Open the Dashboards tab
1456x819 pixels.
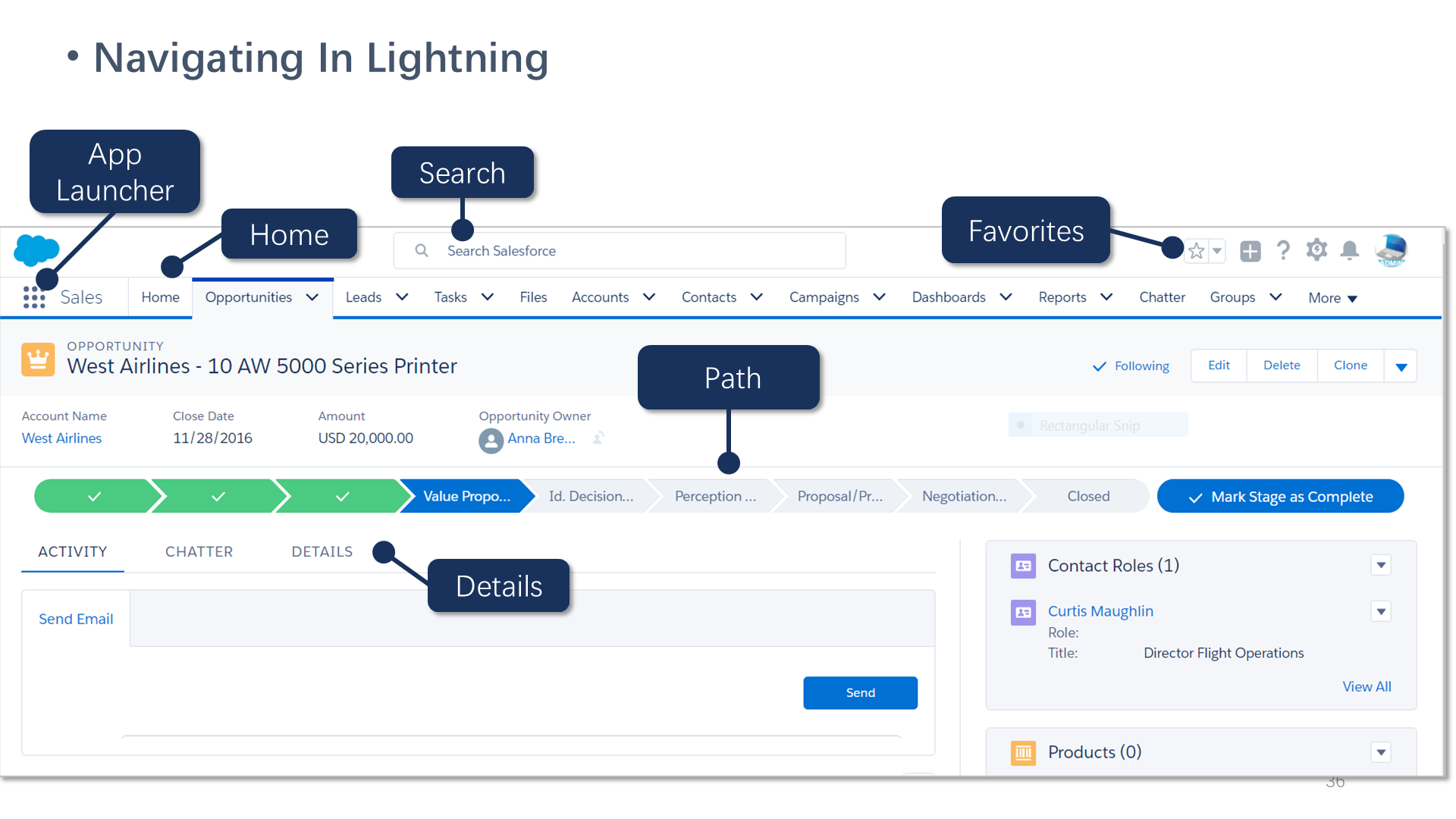coord(949,297)
